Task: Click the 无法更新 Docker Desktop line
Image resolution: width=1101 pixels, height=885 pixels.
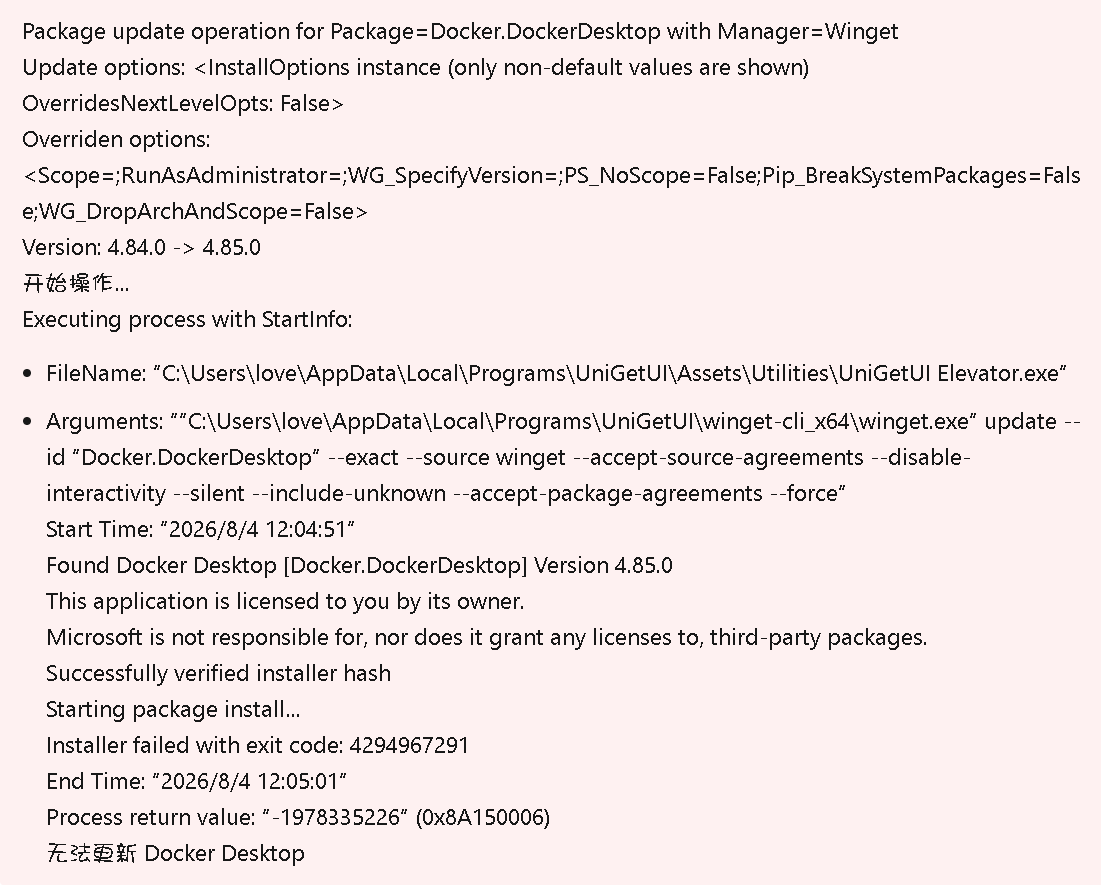Action: click(176, 853)
